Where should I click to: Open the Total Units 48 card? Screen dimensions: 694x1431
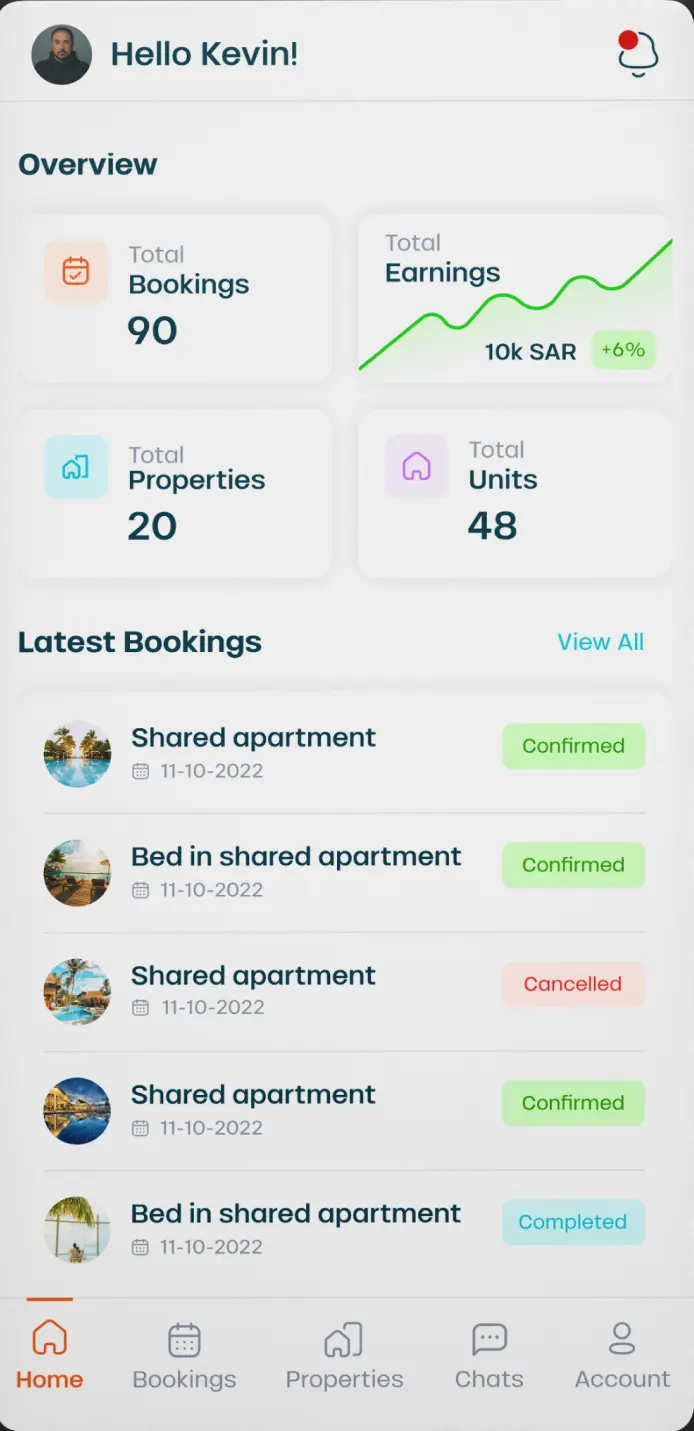pyautogui.click(x=514, y=494)
